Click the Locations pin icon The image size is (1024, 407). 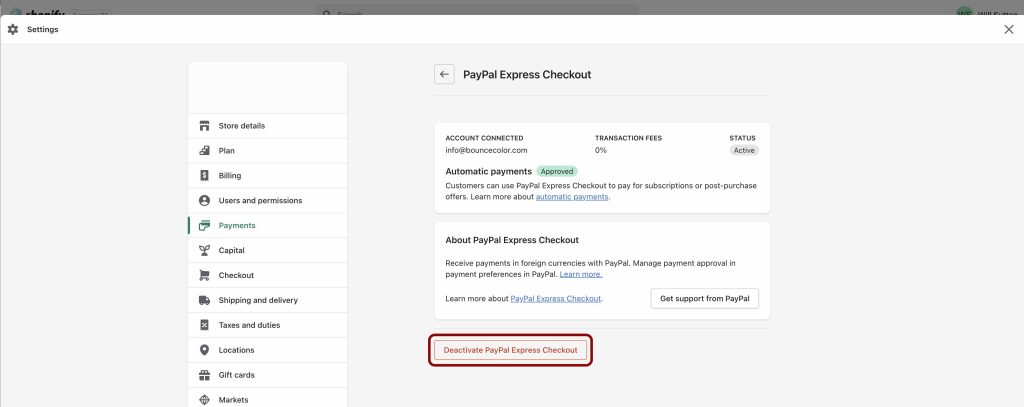tap(204, 350)
